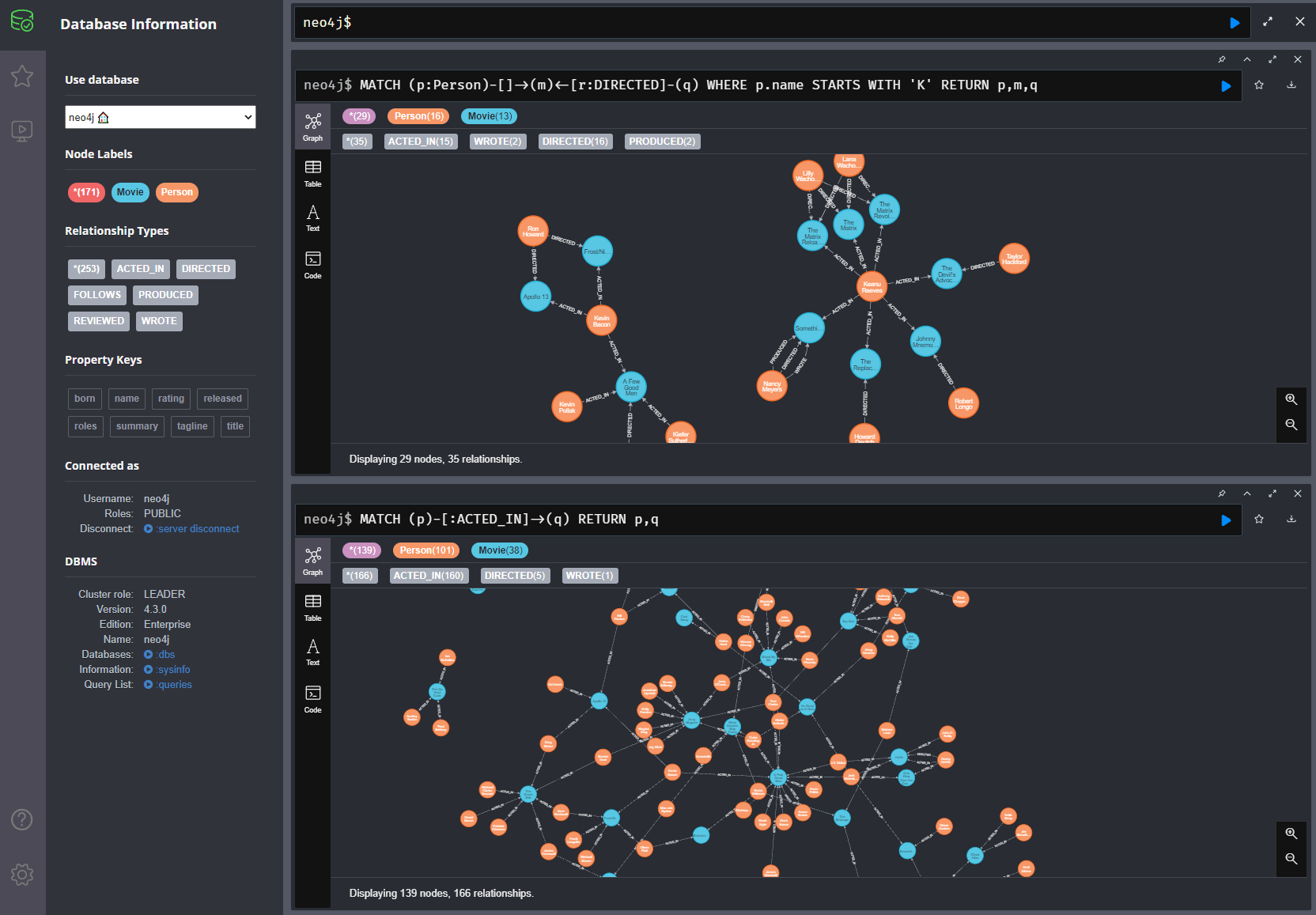The height and width of the screenshot is (915, 1316).
Task: Fullscreen the first result frame
Action: tap(1273, 59)
